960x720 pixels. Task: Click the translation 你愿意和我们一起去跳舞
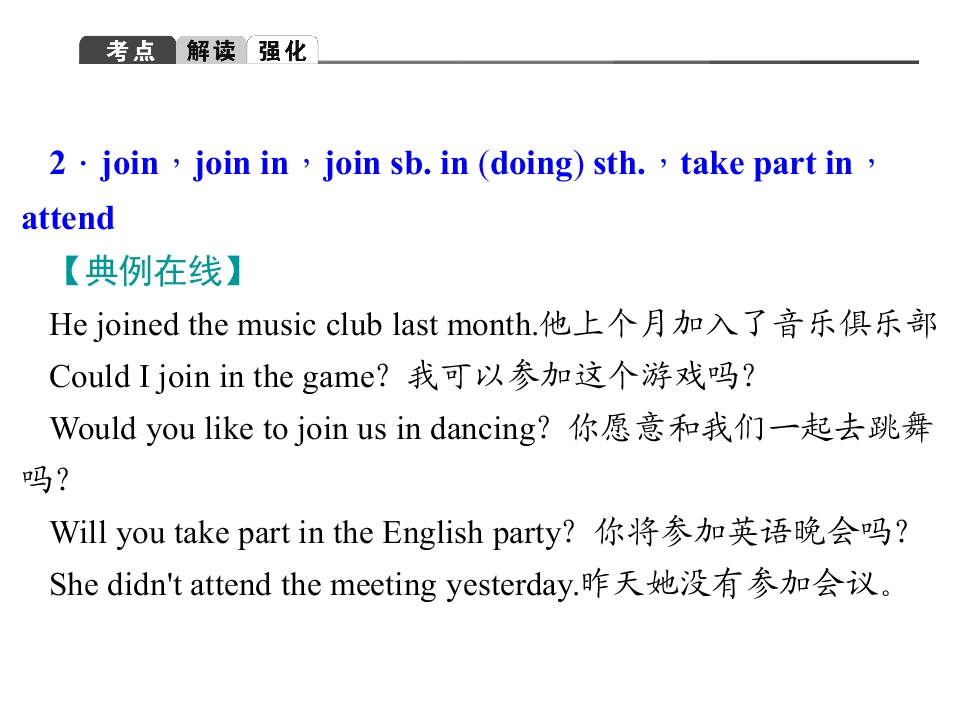click(x=750, y=429)
